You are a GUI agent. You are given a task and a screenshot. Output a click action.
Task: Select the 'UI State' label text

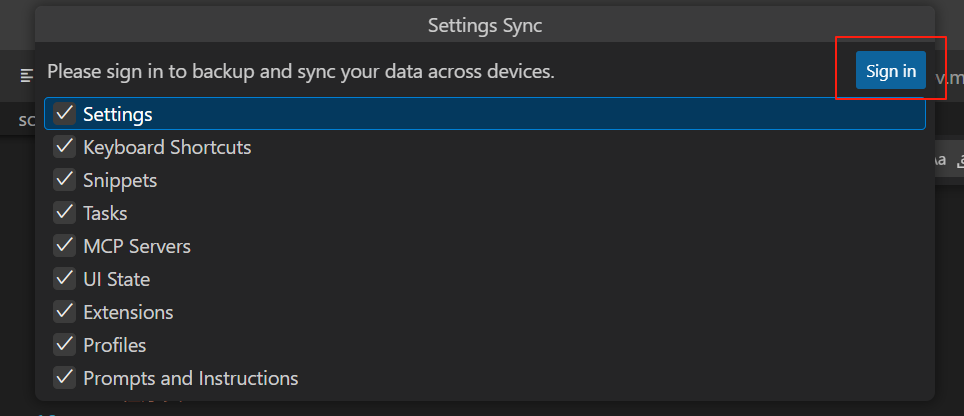[116, 279]
